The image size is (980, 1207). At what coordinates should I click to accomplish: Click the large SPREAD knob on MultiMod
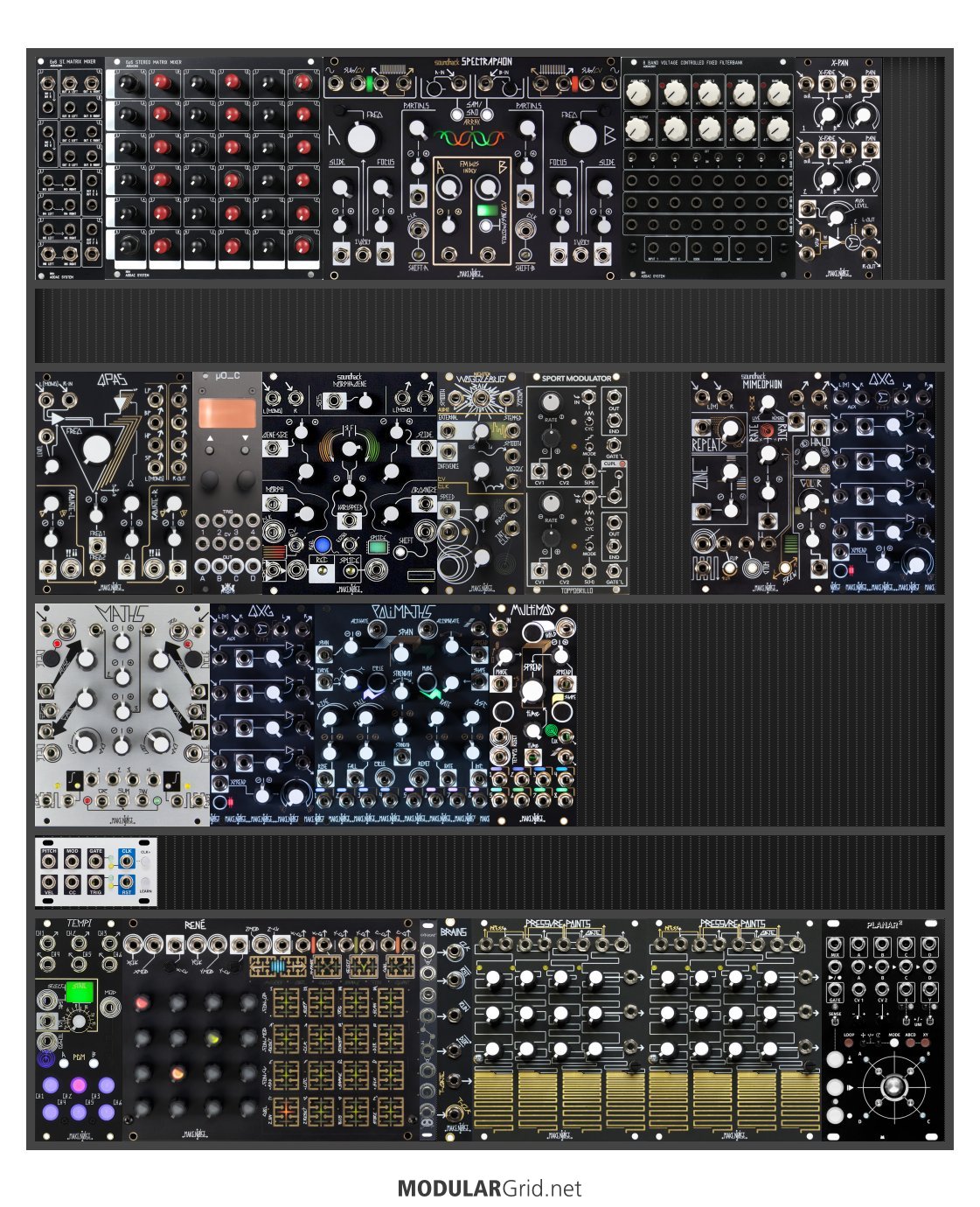(532, 692)
